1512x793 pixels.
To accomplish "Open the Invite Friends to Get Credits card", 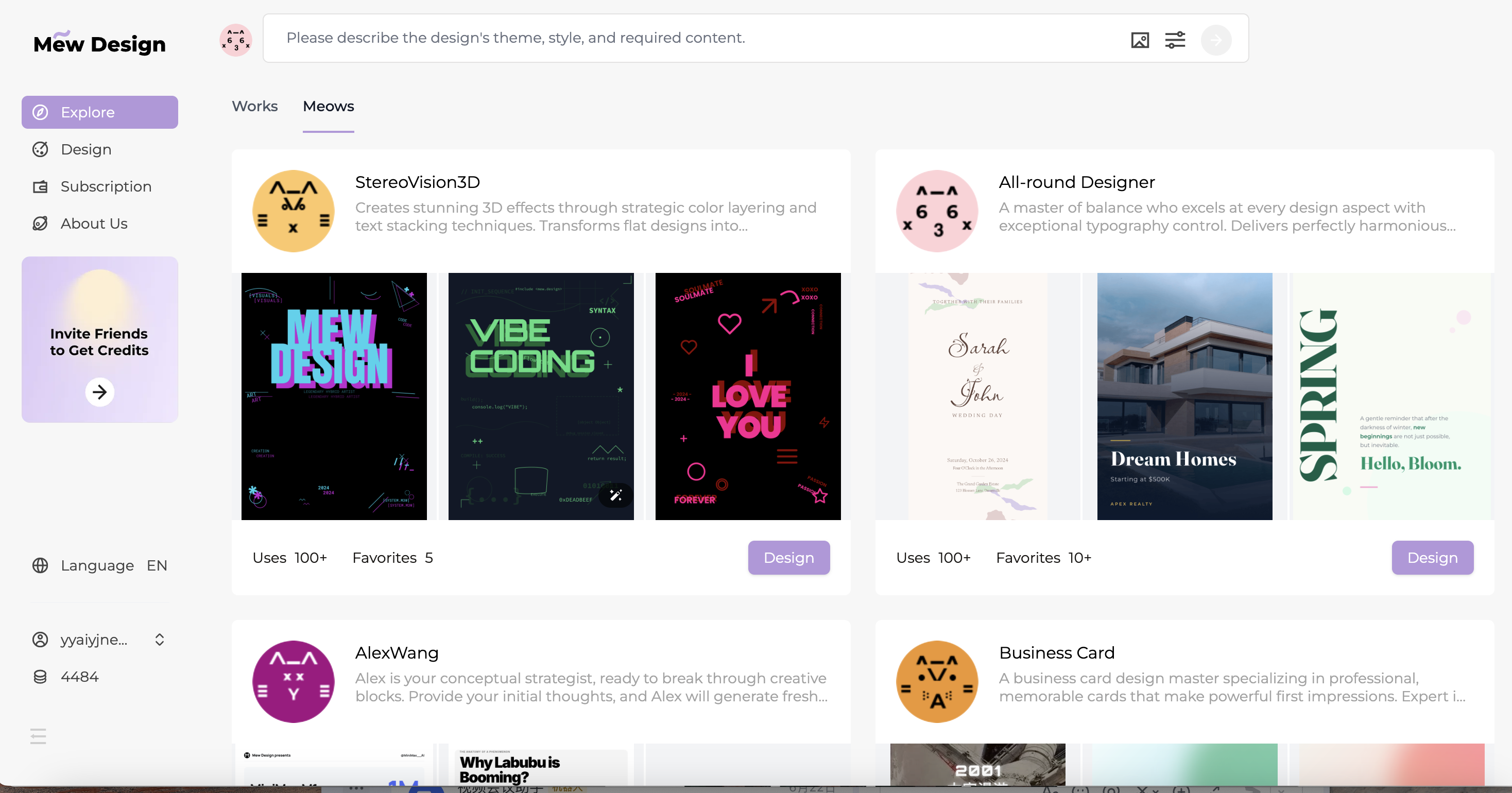I will coord(100,339).
